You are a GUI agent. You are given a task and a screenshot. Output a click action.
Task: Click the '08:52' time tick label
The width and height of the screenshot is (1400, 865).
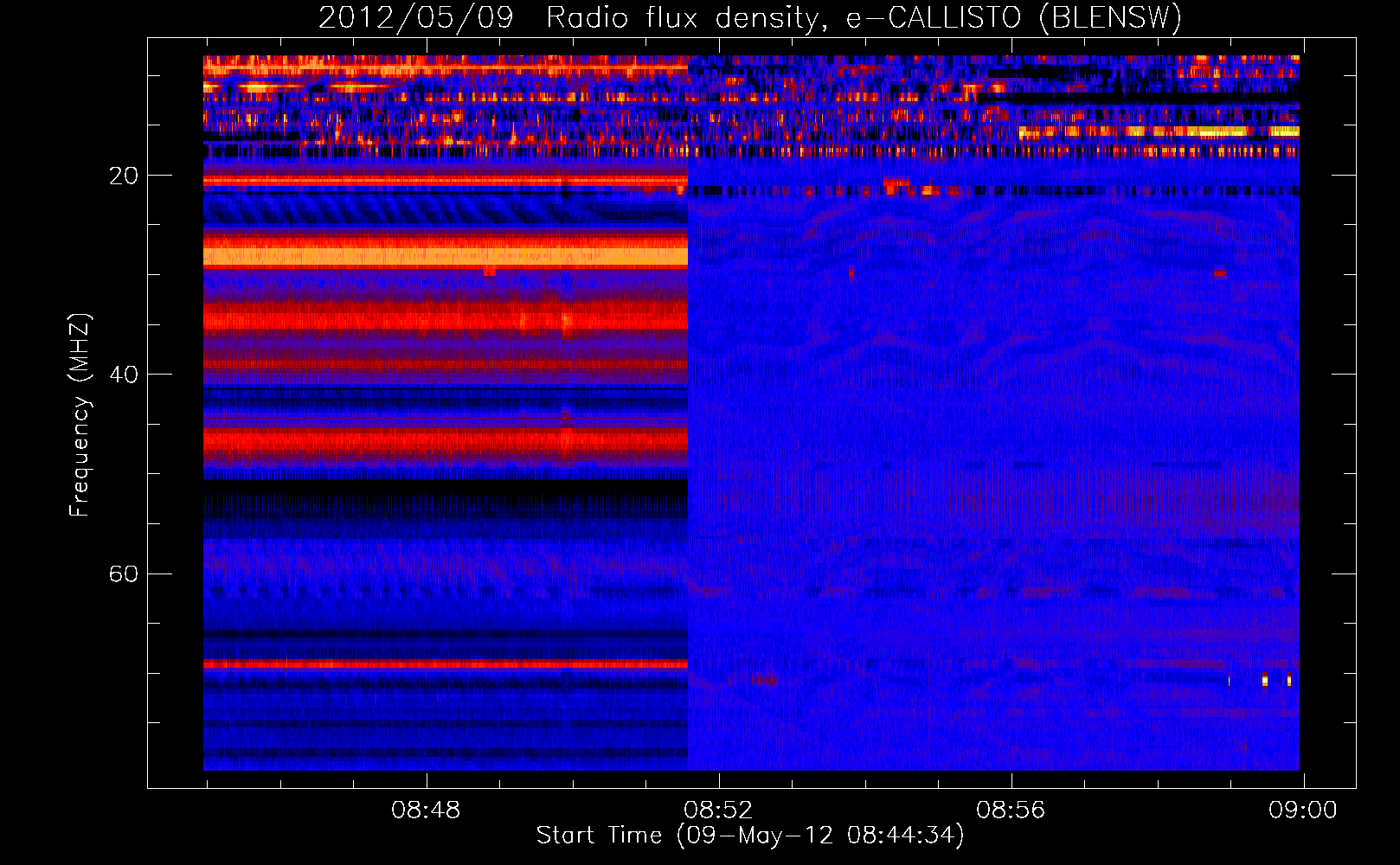[718, 811]
